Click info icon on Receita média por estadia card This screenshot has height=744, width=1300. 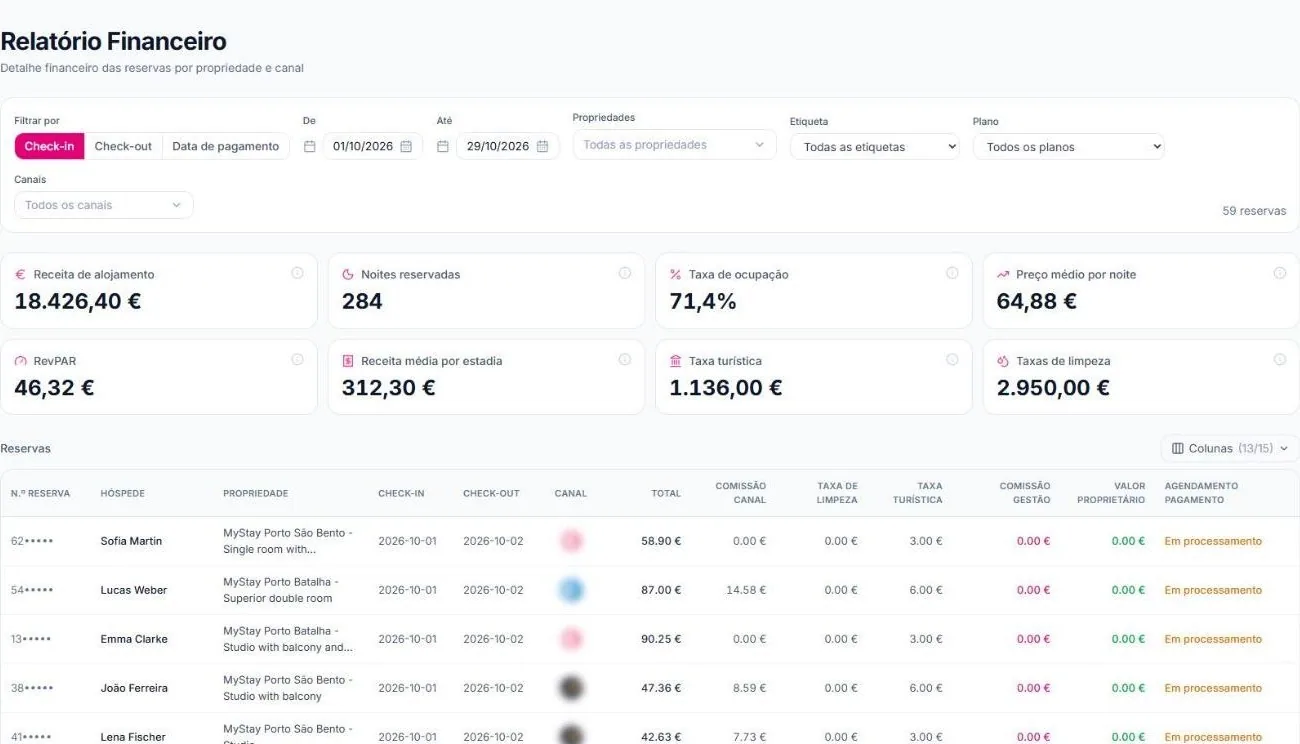[x=625, y=360]
